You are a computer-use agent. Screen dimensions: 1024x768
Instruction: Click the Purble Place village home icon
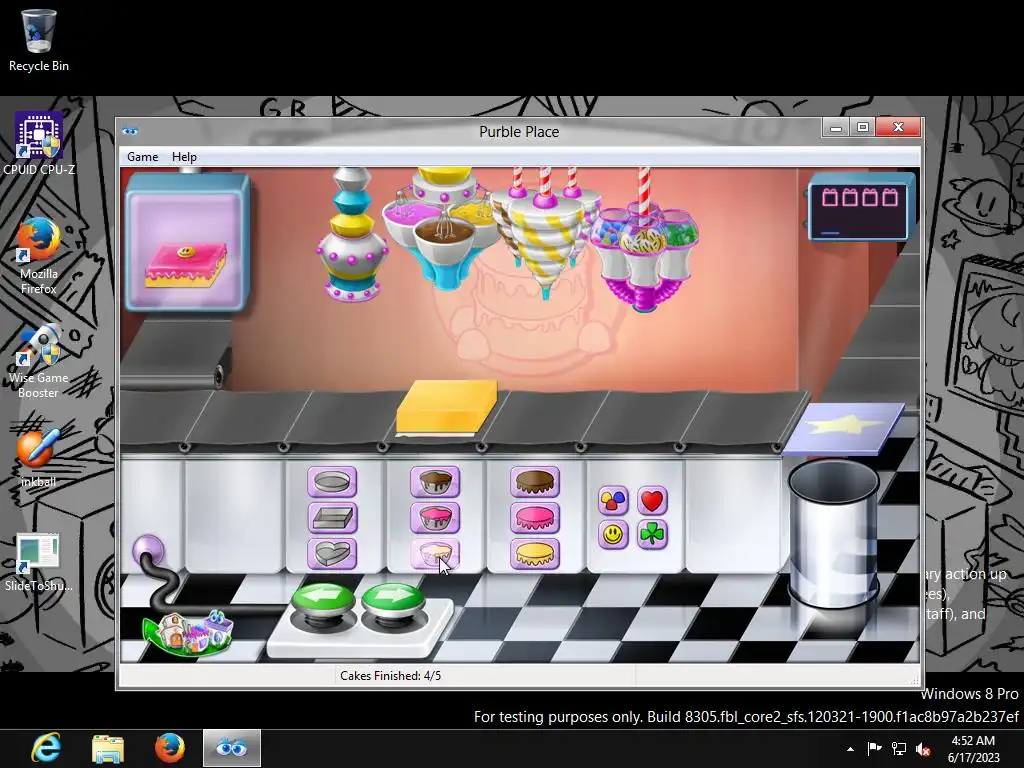click(188, 632)
